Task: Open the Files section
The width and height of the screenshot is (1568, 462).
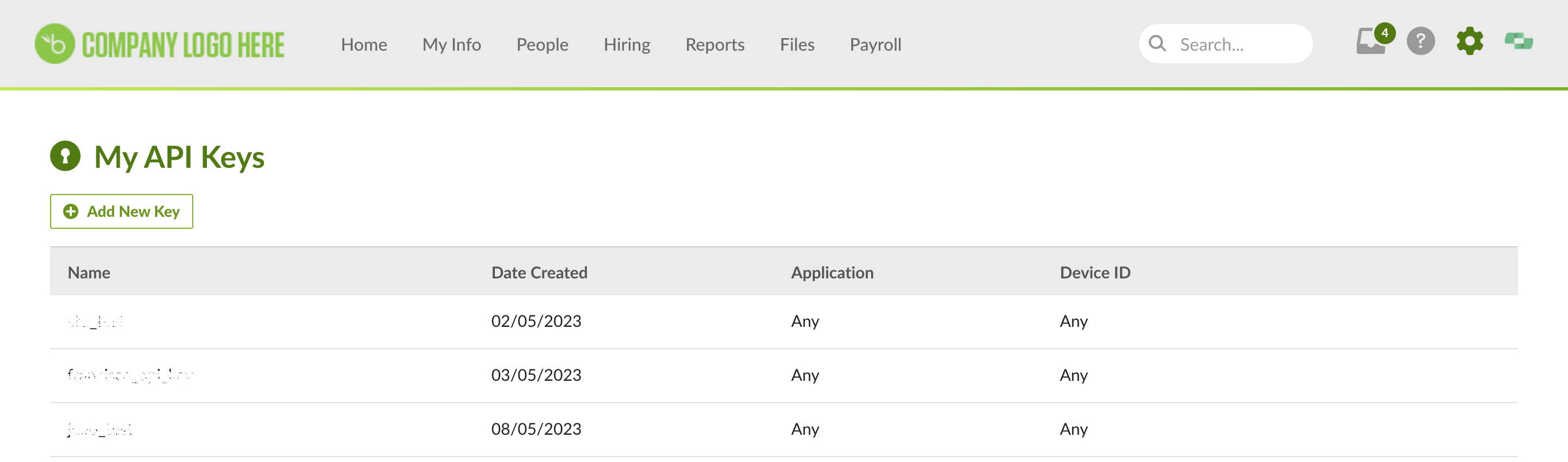Action: [798, 45]
